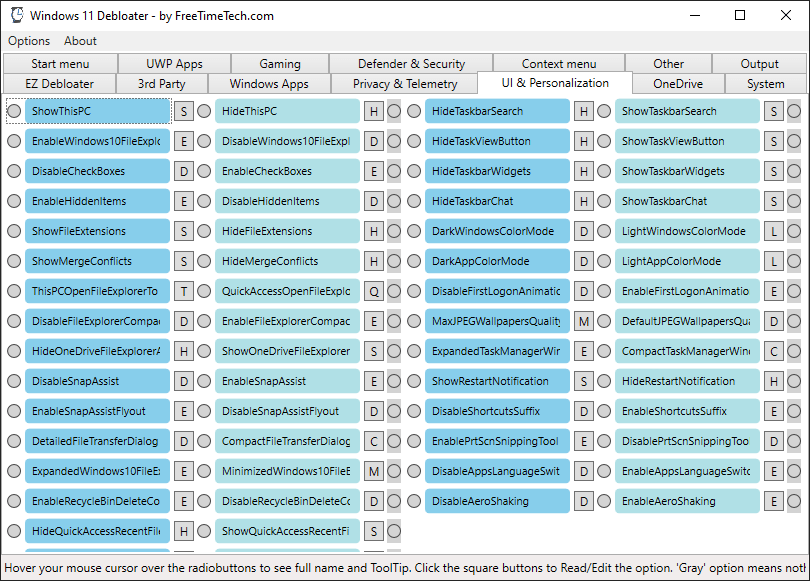Switch to the OneDrive tab
810x581 pixels.
pos(678,84)
